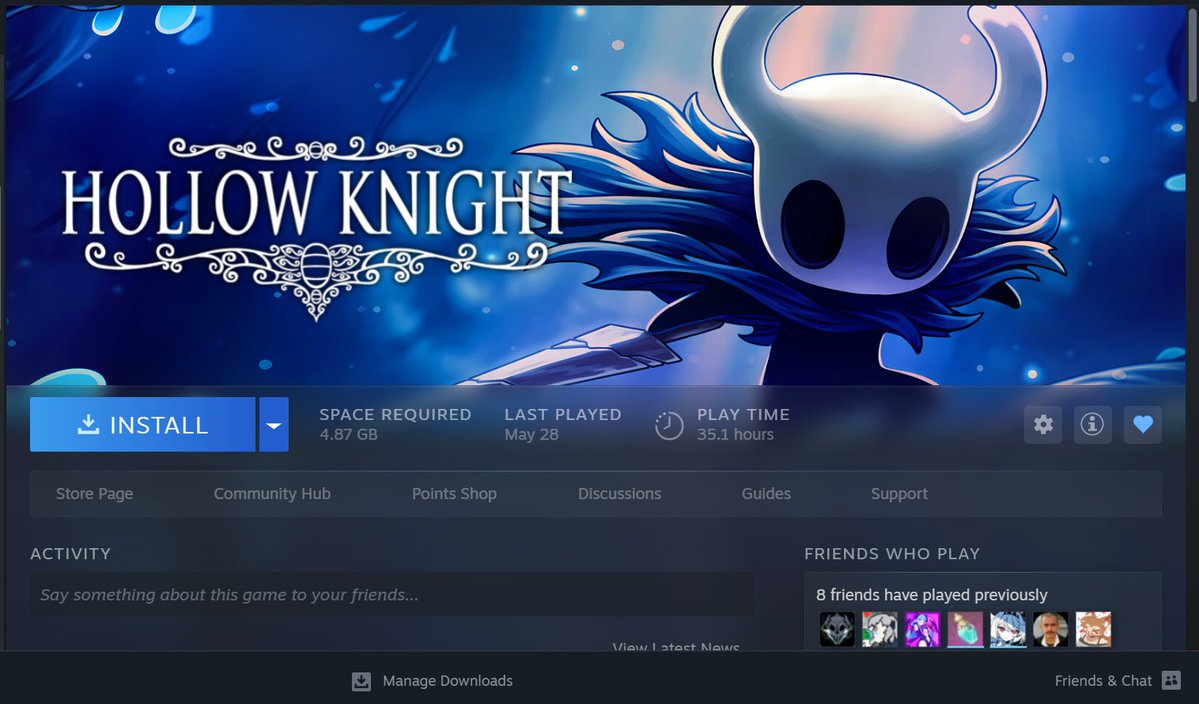Click friend avatar with grey skull

pos(837,630)
